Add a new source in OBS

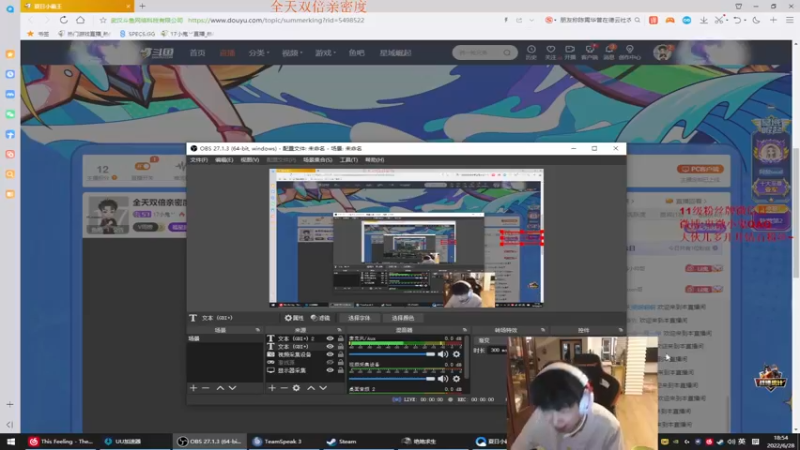272,388
